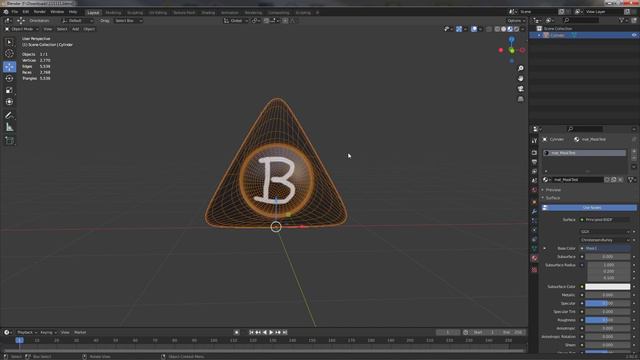This screenshot has width=640, height=360.
Task: Open the Texture properties checker tab
Action: pyautogui.click(x=534, y=270)
